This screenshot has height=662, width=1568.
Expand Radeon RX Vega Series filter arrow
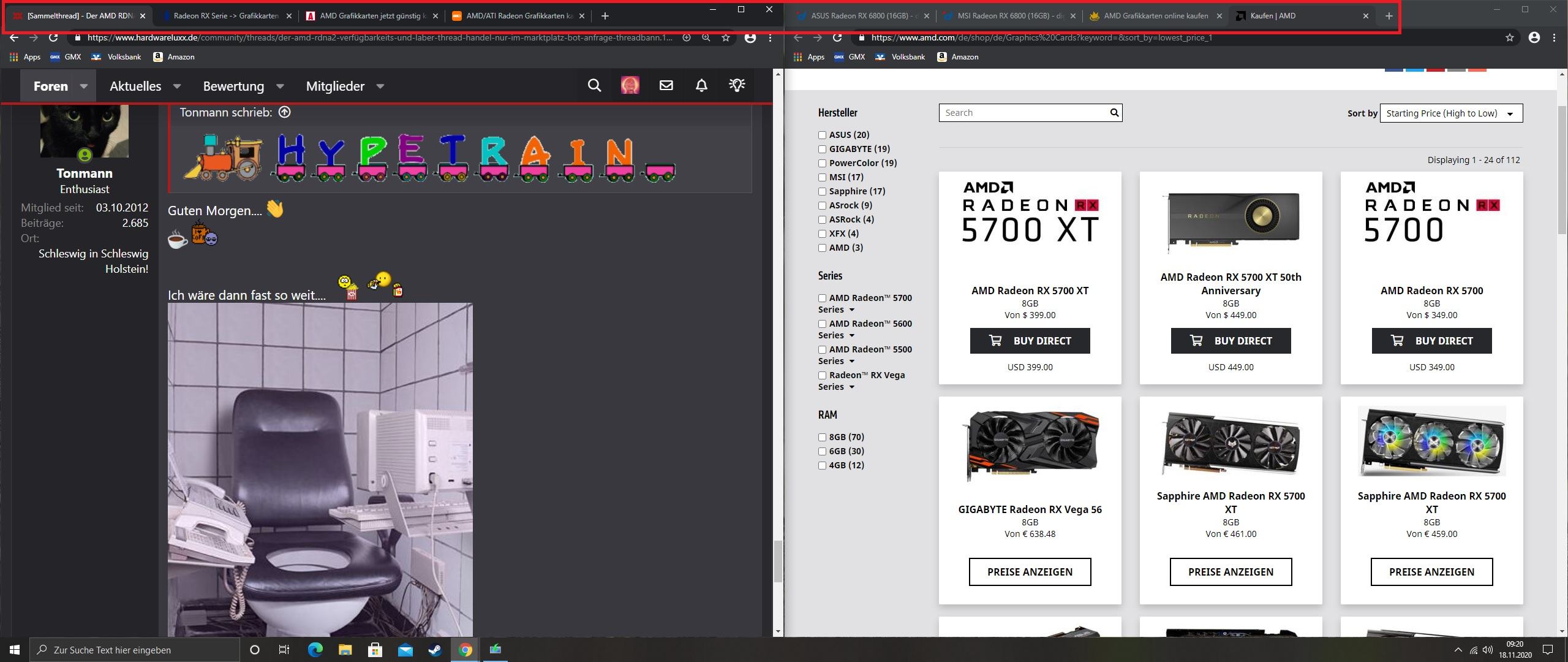click(851, 387)
